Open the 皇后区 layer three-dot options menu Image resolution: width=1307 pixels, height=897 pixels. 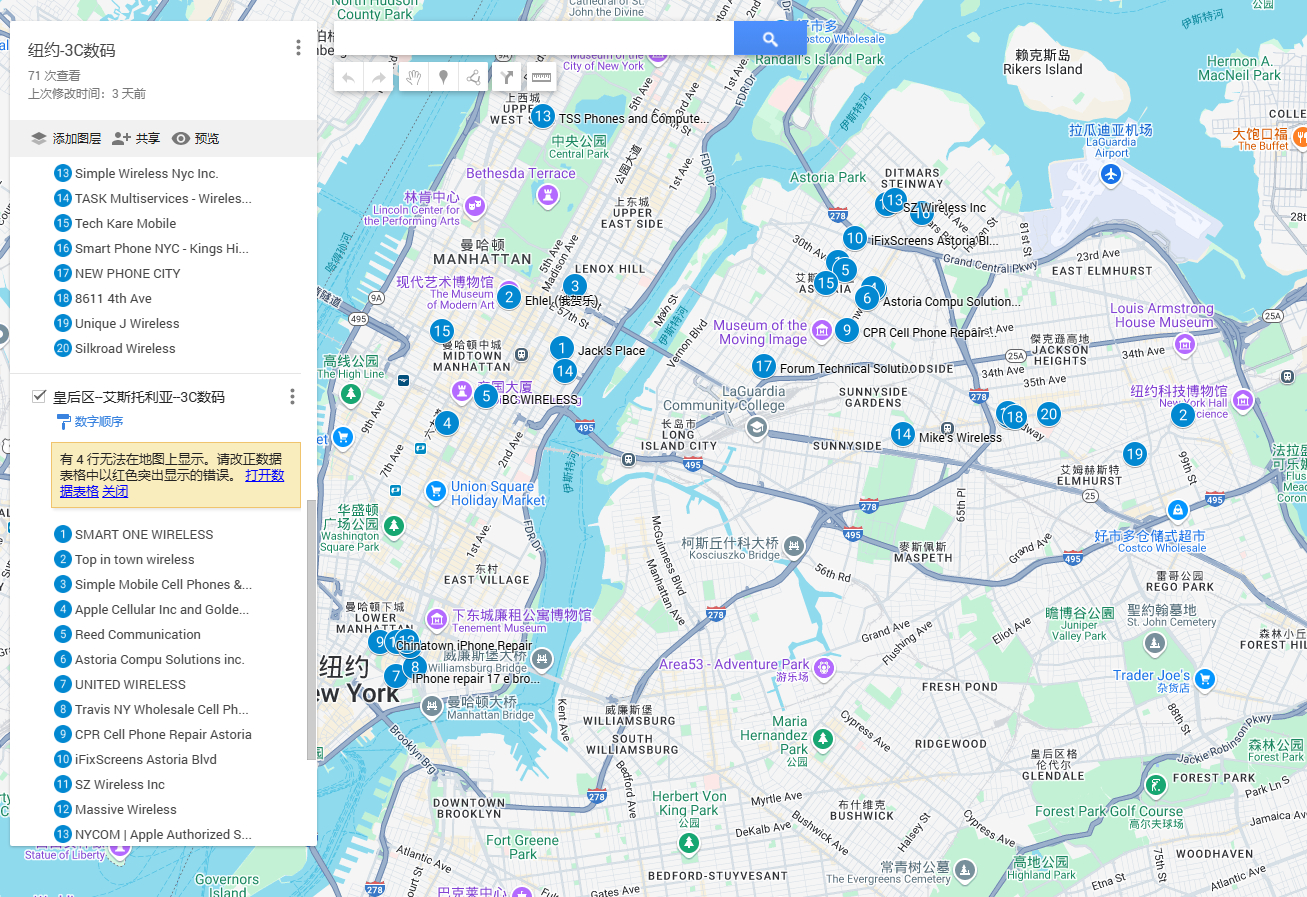coord(292,397)
